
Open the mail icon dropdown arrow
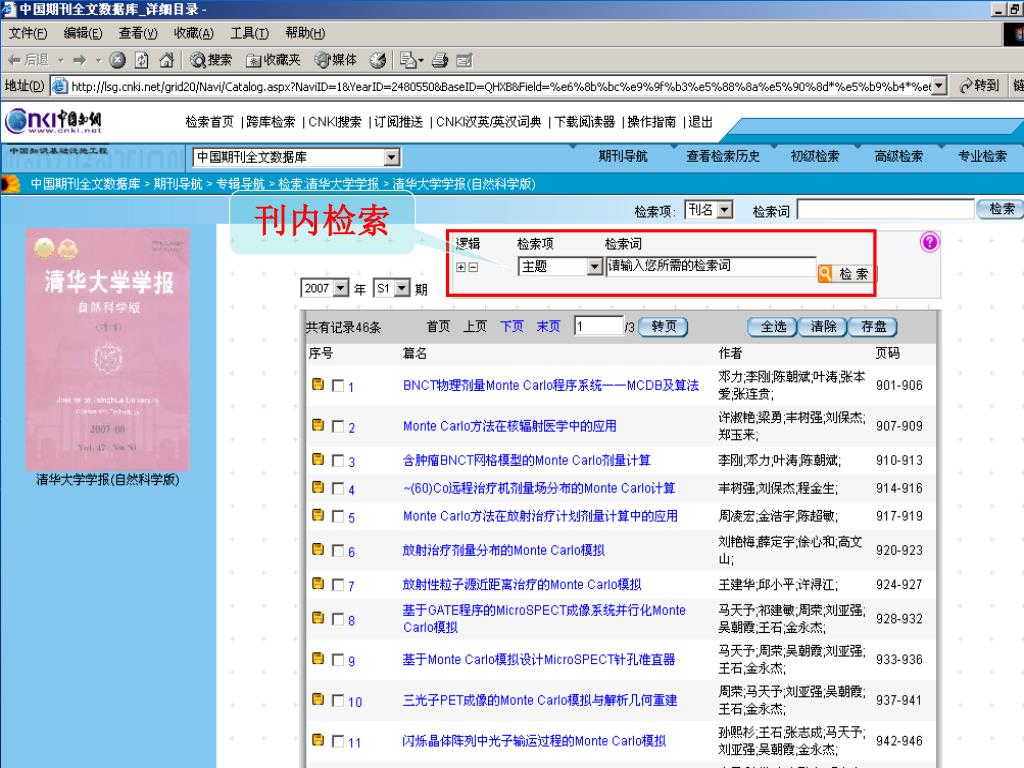pos(421,61)
